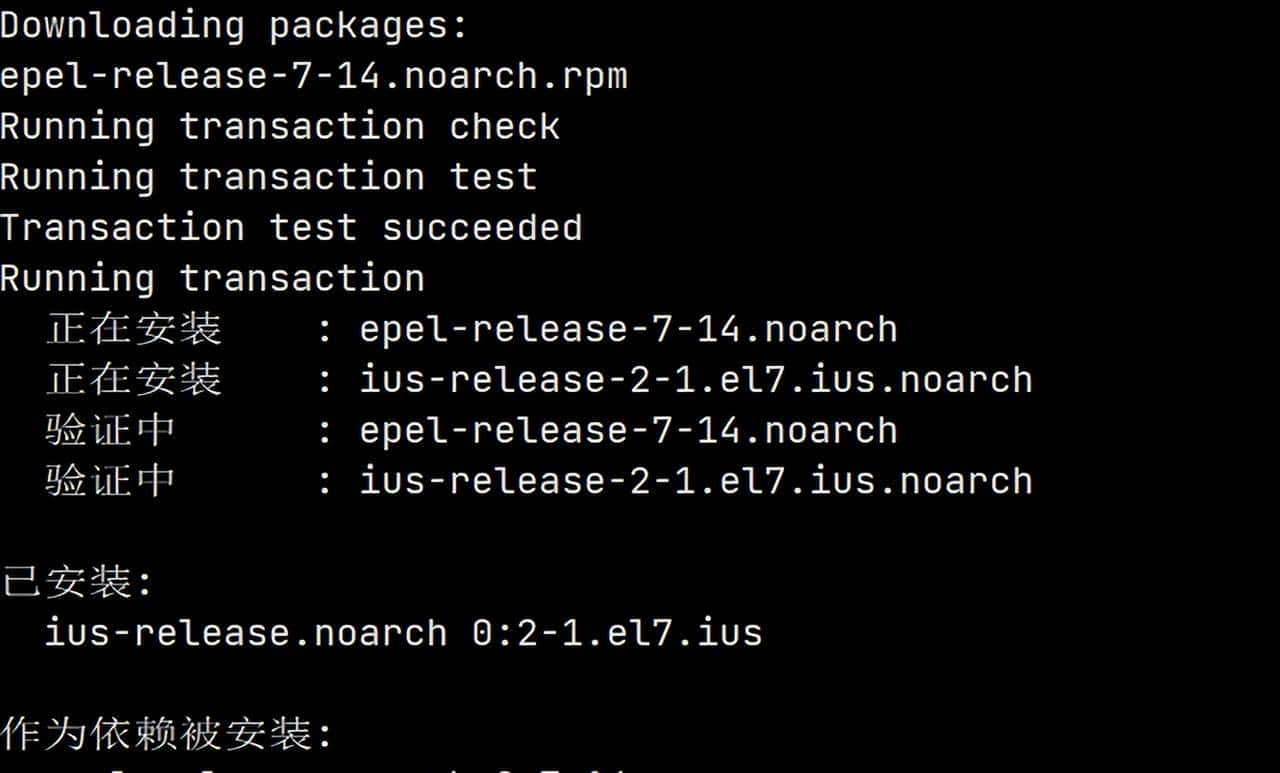Screen dimensions: 1280x773
Task: Click the line reading only "Running transaction"
Action: 212,278
